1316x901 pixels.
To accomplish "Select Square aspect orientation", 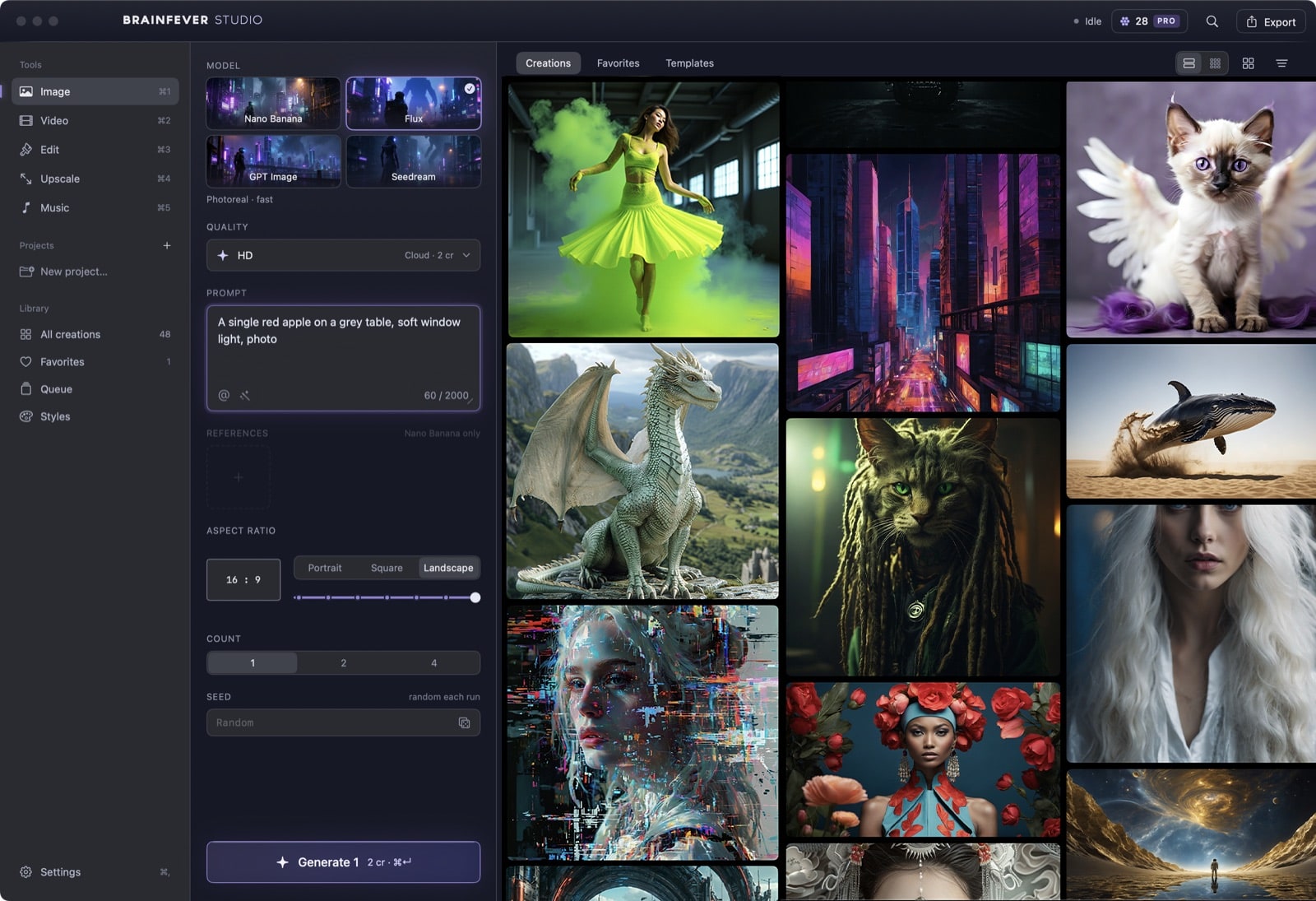I will [x=387, y=568].
